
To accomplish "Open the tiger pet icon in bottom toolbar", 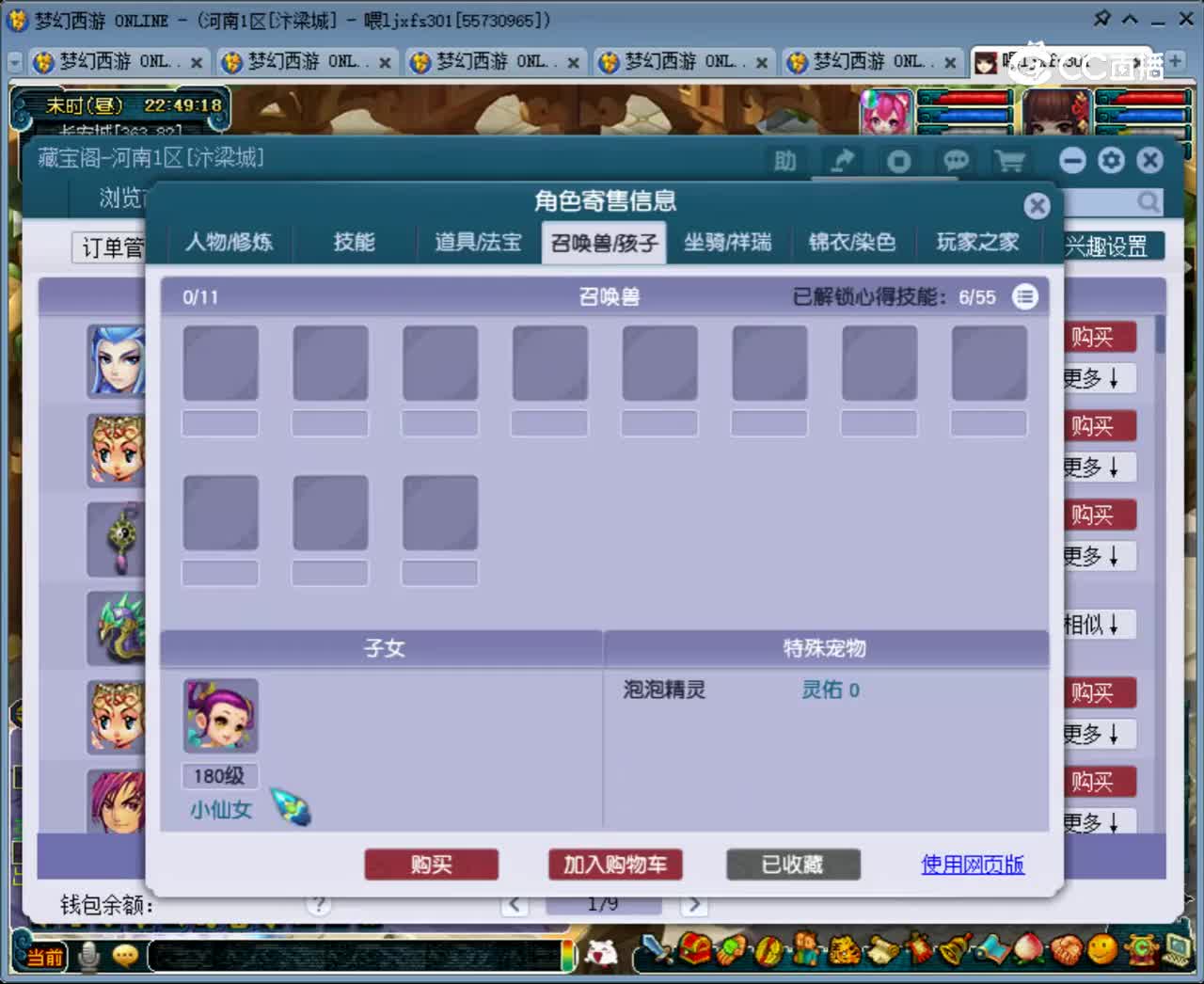I will [843, 950].
